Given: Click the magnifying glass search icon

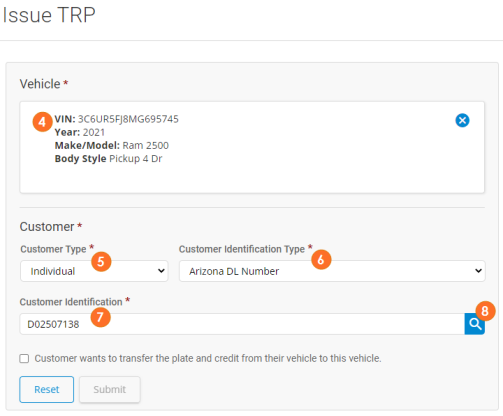Looking at the screenshot, I should click(475, 324).
